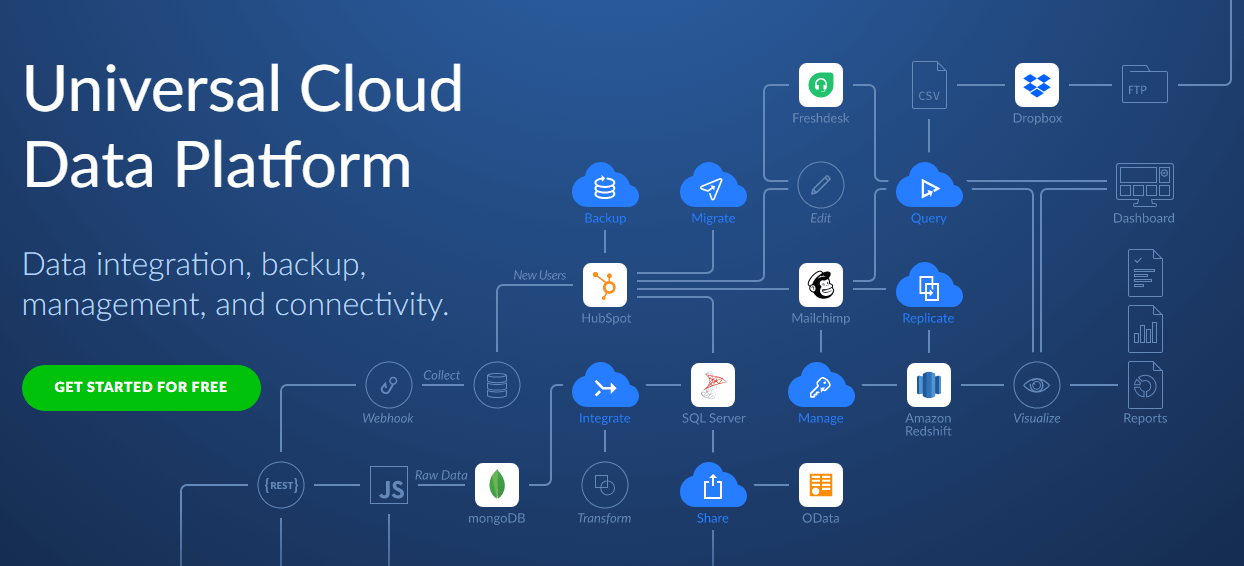Click the FTP folder icon
The image size is (1244, 566).
click(x=1145, y=85)
